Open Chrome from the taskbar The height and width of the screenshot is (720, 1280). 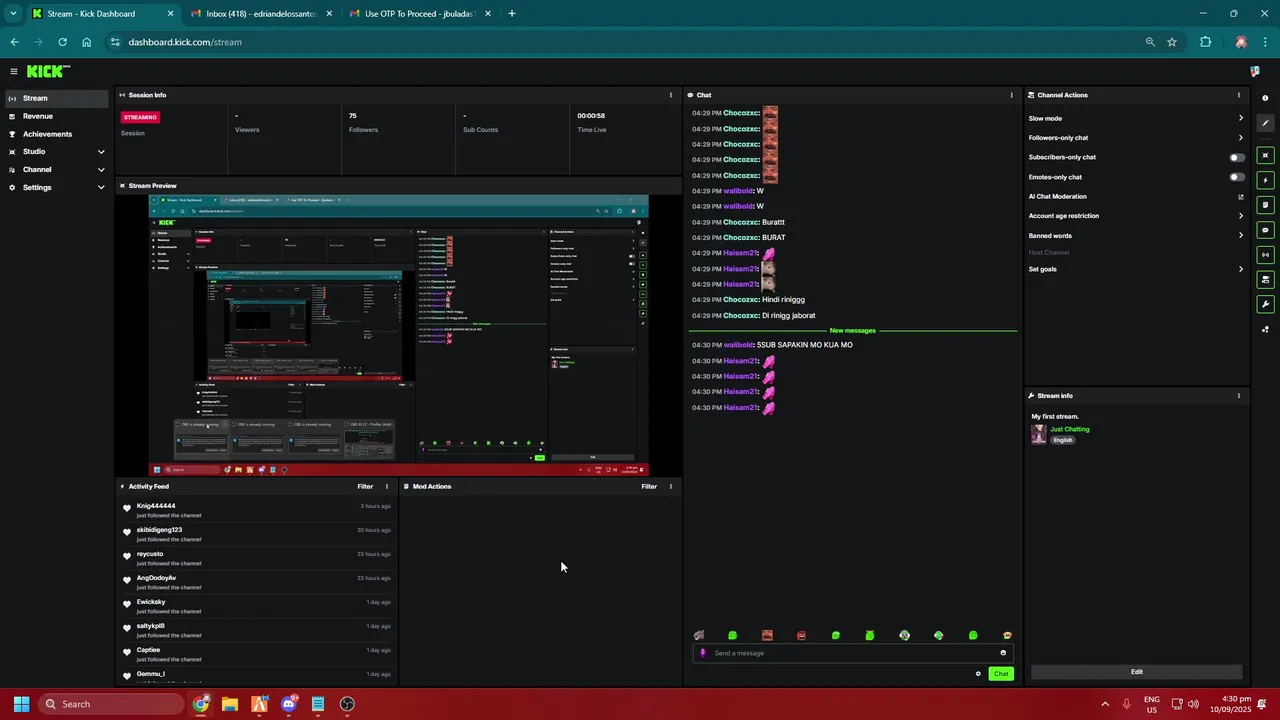pyautogui.click(x=202, y=704)
